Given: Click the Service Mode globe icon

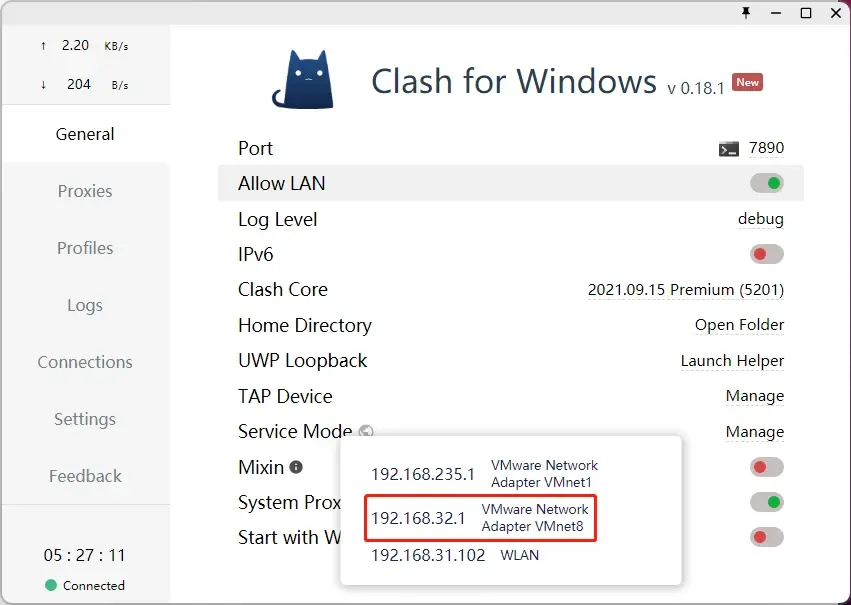Looking at the screenshot, I should coord(366,431).
